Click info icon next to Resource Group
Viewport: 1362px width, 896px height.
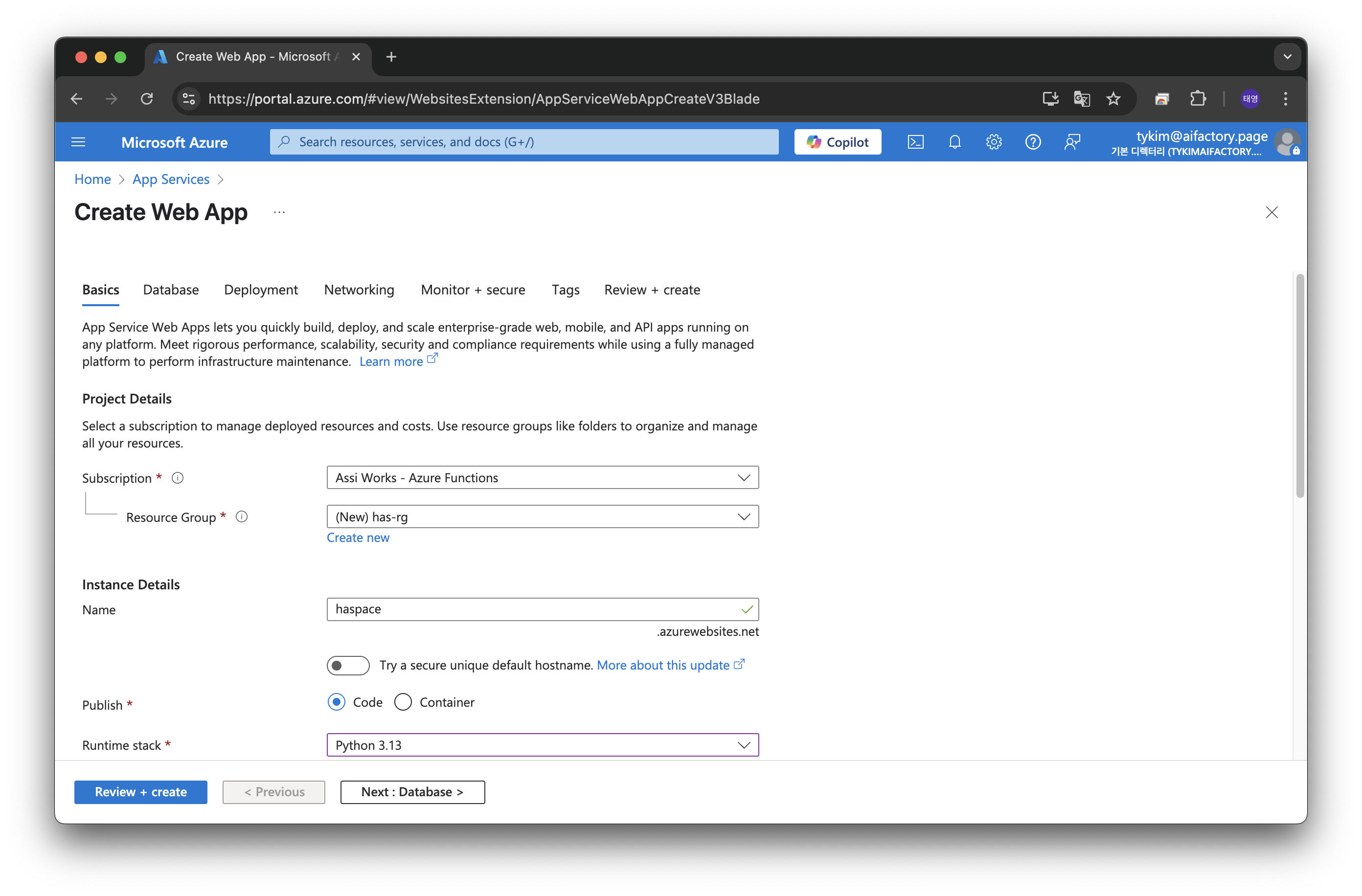pyautogui.click(x=242, y=516)
